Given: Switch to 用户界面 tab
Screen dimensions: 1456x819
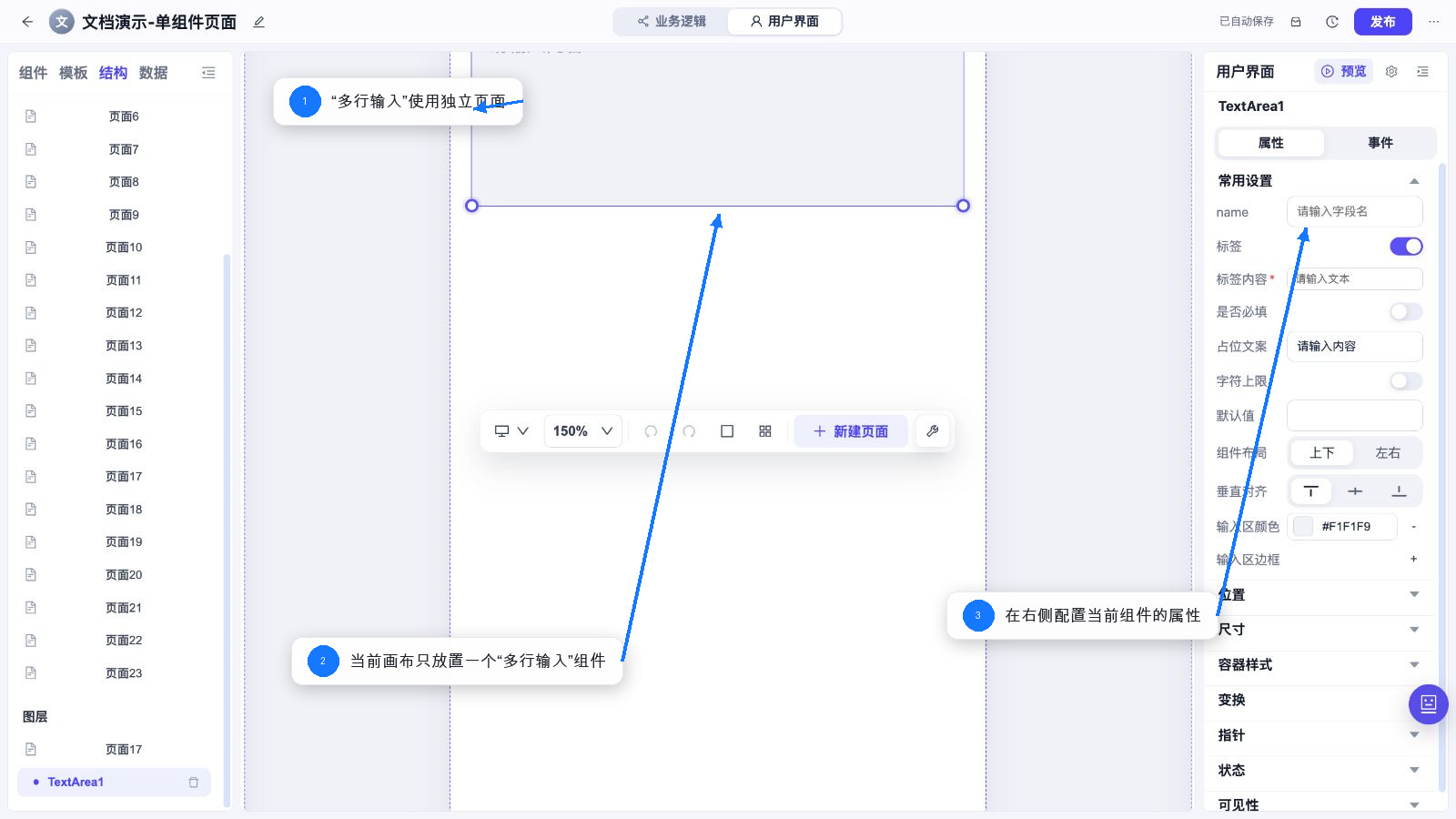Looking at the screenshot, I should tap(784, 22).
